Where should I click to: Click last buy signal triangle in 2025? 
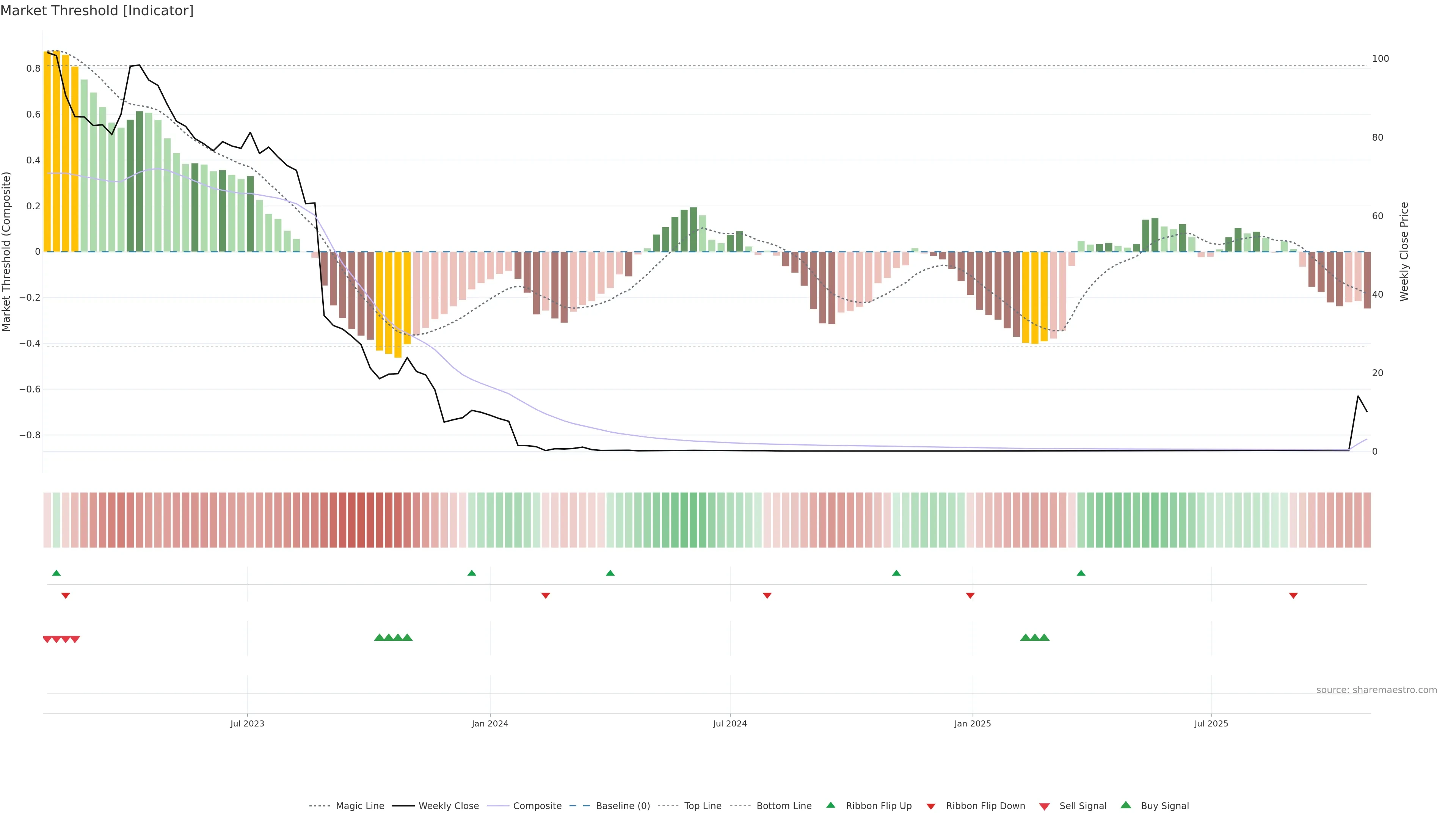pos(1045,637)
